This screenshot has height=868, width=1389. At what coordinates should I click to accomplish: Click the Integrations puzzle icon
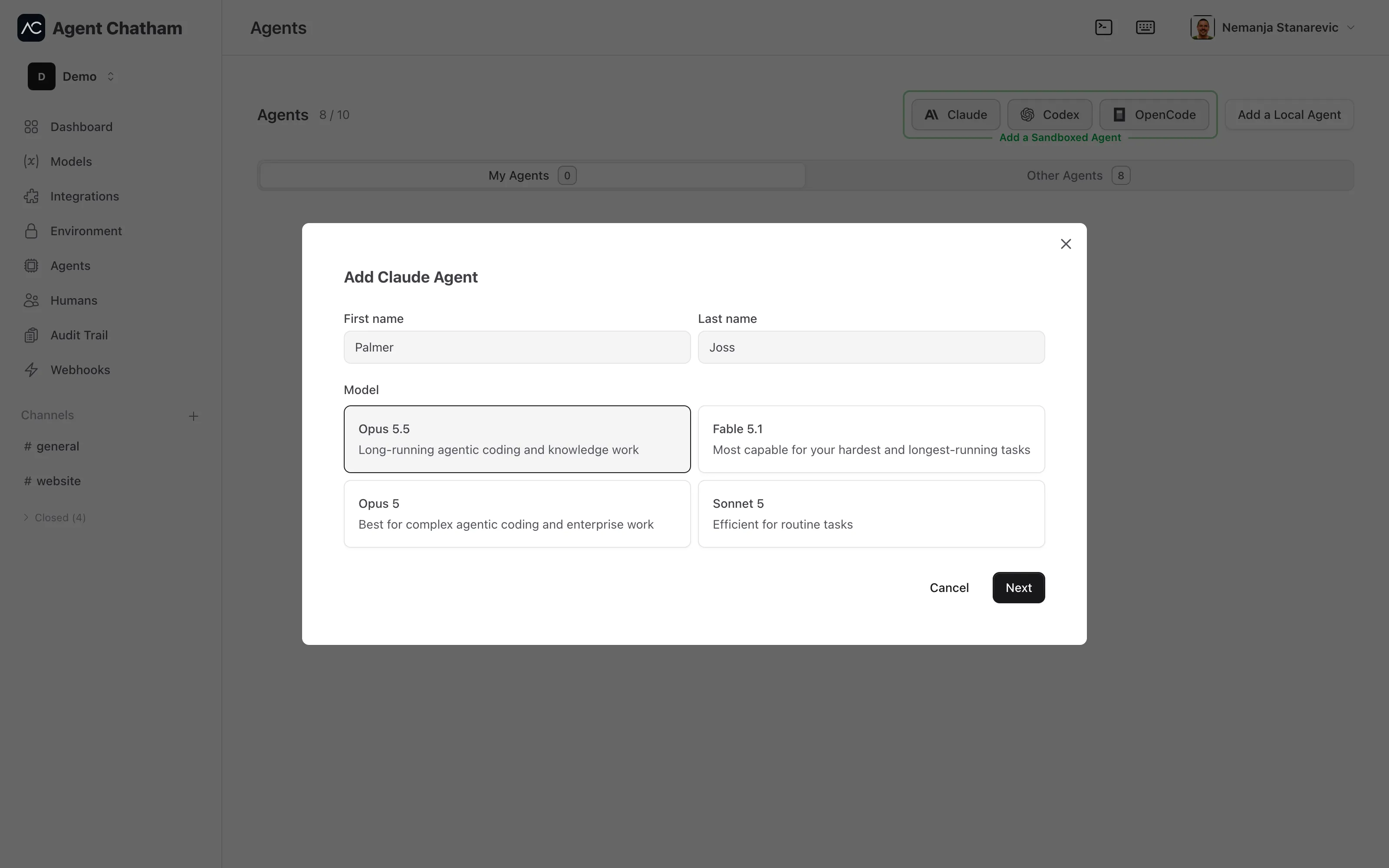(31, 196)
